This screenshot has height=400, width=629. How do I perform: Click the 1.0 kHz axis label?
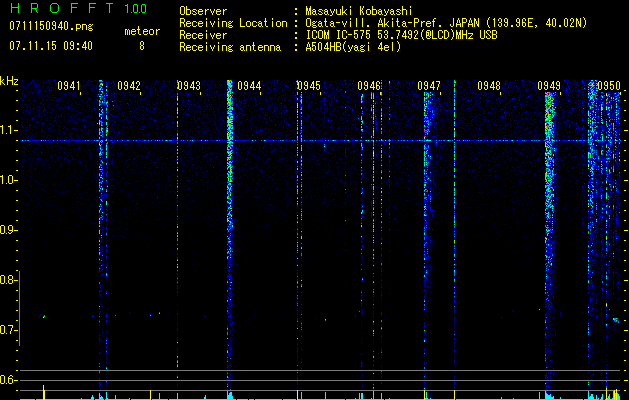coord(8,180)
